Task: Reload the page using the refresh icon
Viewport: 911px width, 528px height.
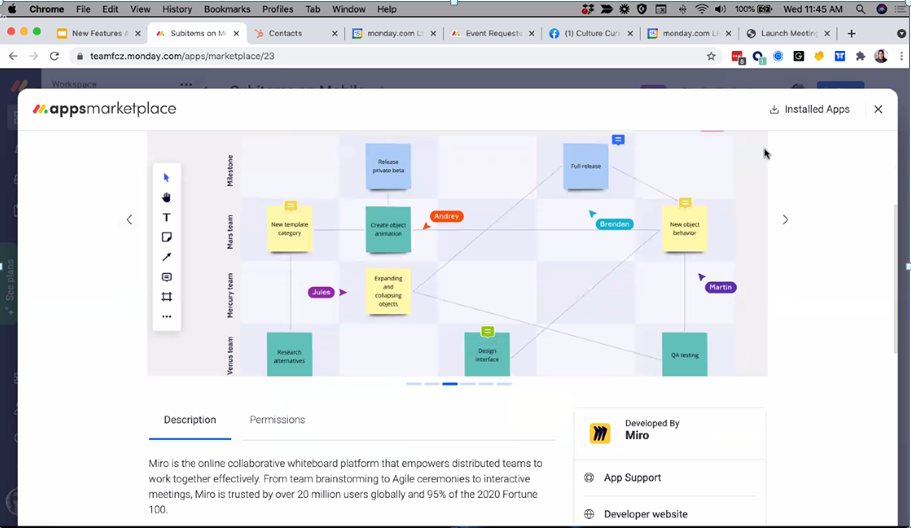Action: coord(56,57)
